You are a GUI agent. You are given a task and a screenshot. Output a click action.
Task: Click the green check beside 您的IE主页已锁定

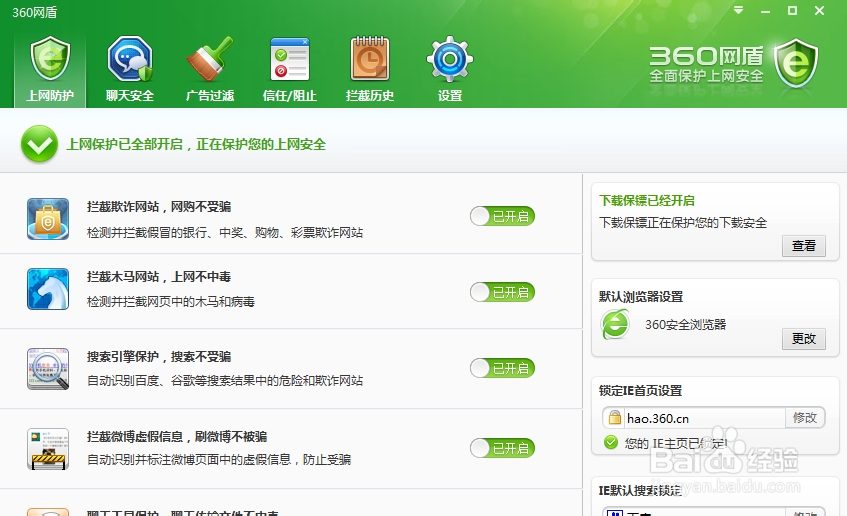611,443
